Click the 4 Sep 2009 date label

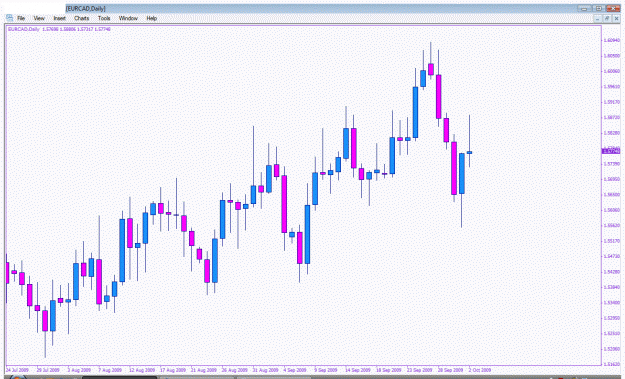coord(295,370)
